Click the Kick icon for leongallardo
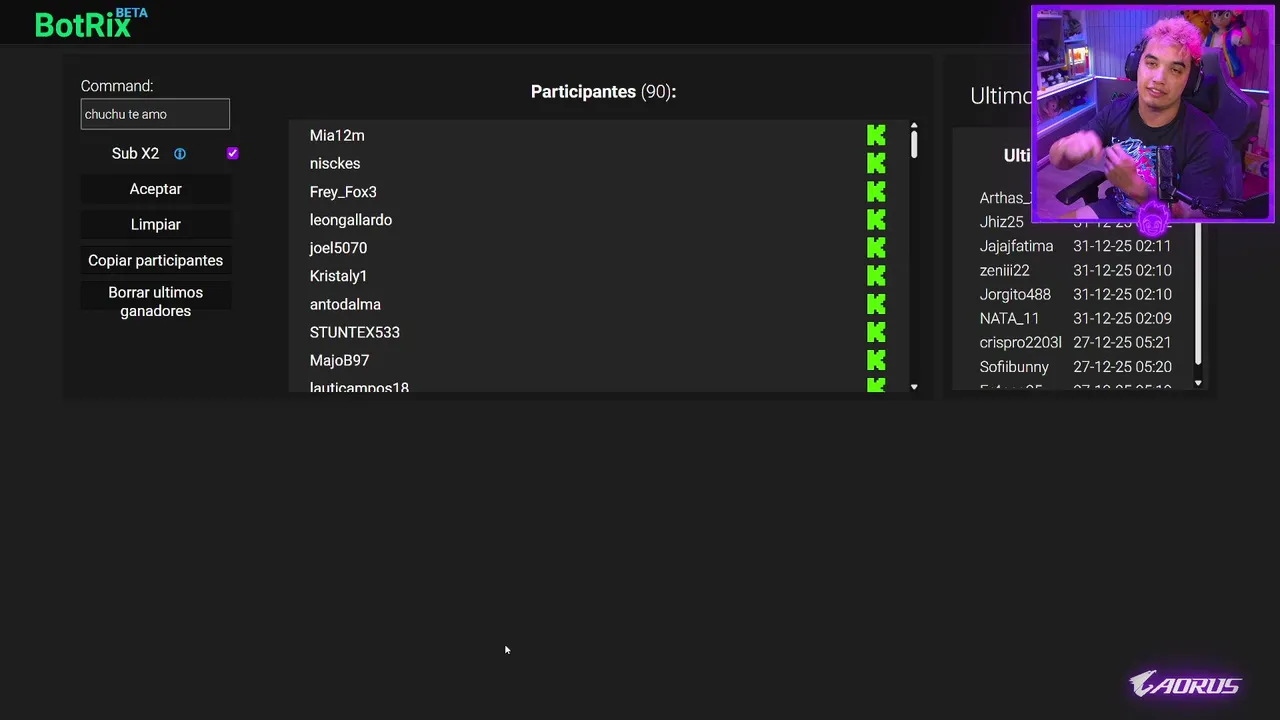This screenshot has height=720, width=1280. 876,219
